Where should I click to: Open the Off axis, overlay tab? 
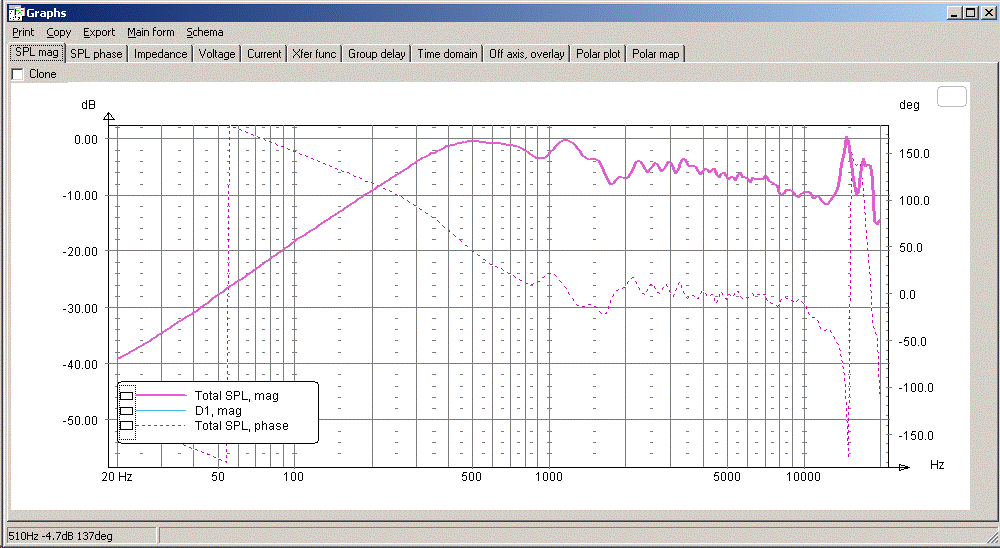coord(527,54)
